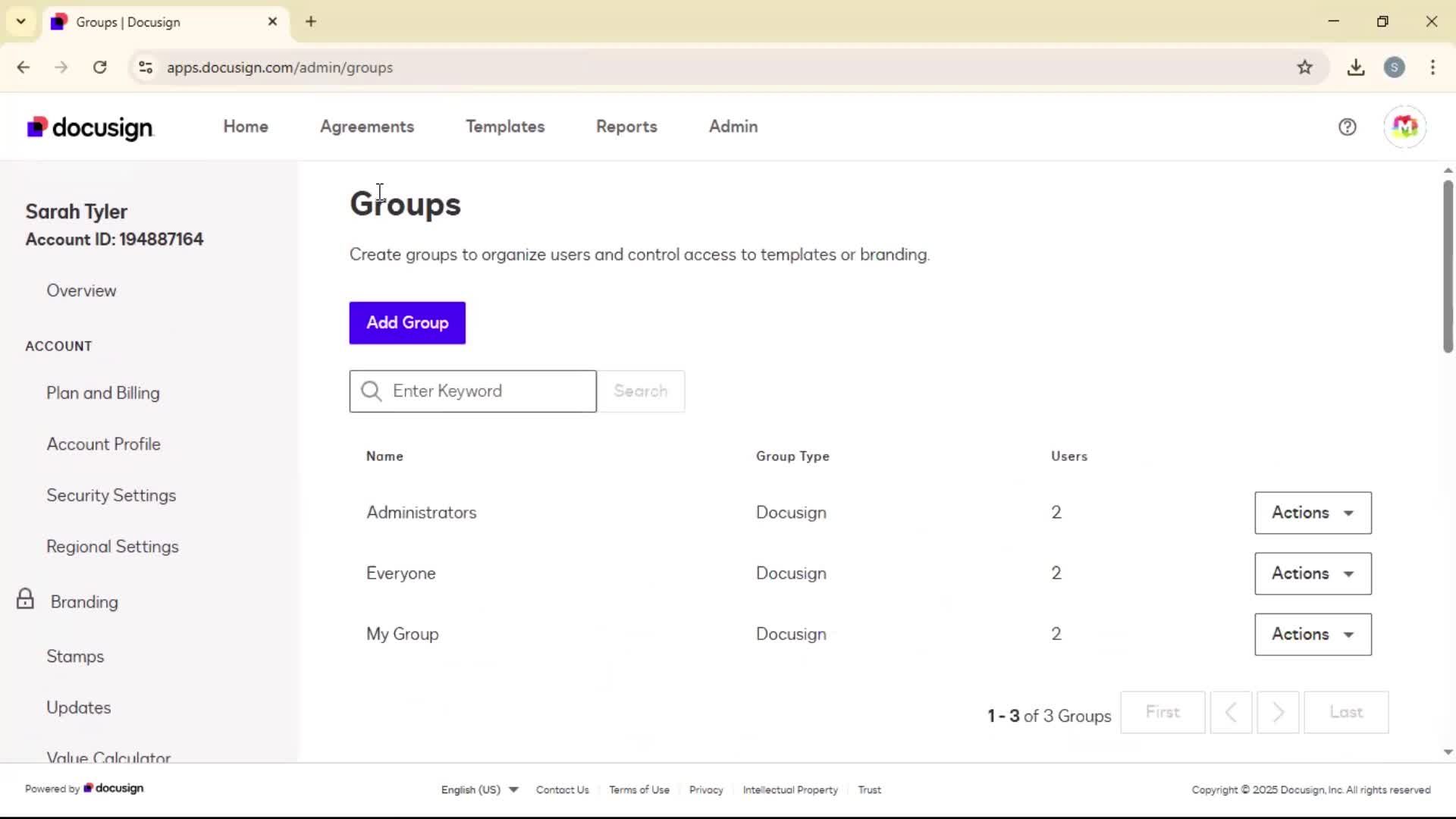Image resolution: width=1456 pixels, height=819 pixels.
Task: Click the My Group group name
Action: point(403,634)
